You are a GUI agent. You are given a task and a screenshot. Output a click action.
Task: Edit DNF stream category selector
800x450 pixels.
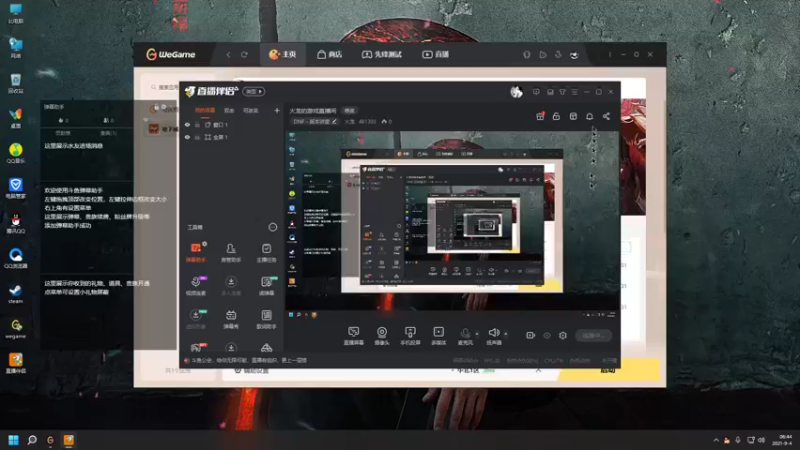[x=314, y=121]
